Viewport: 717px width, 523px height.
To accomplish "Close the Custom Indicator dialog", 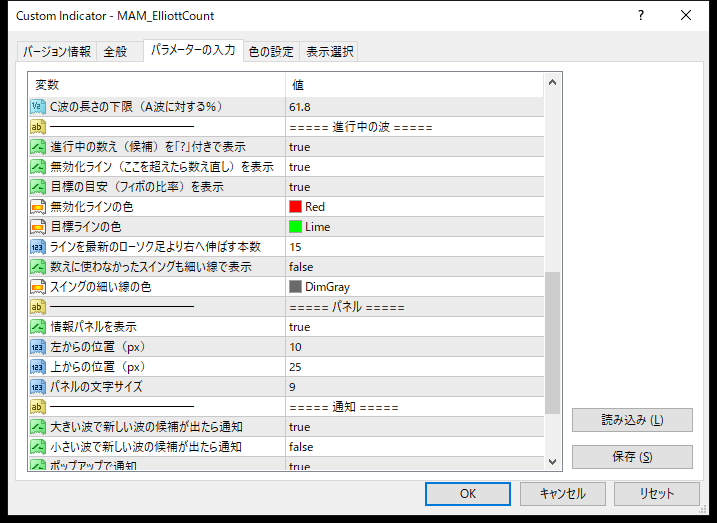I will pos(686,16).
